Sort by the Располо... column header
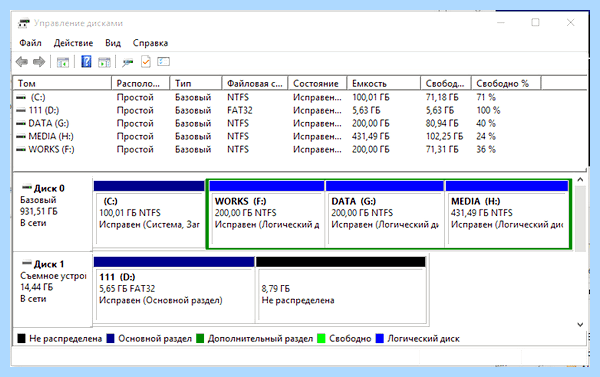The height and width of the screenshot is (377, 600). coord(141,83)
